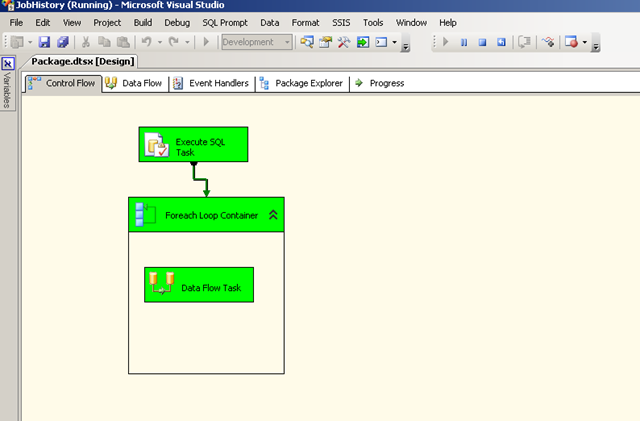Open the View menu

click(x=72, y=23)
